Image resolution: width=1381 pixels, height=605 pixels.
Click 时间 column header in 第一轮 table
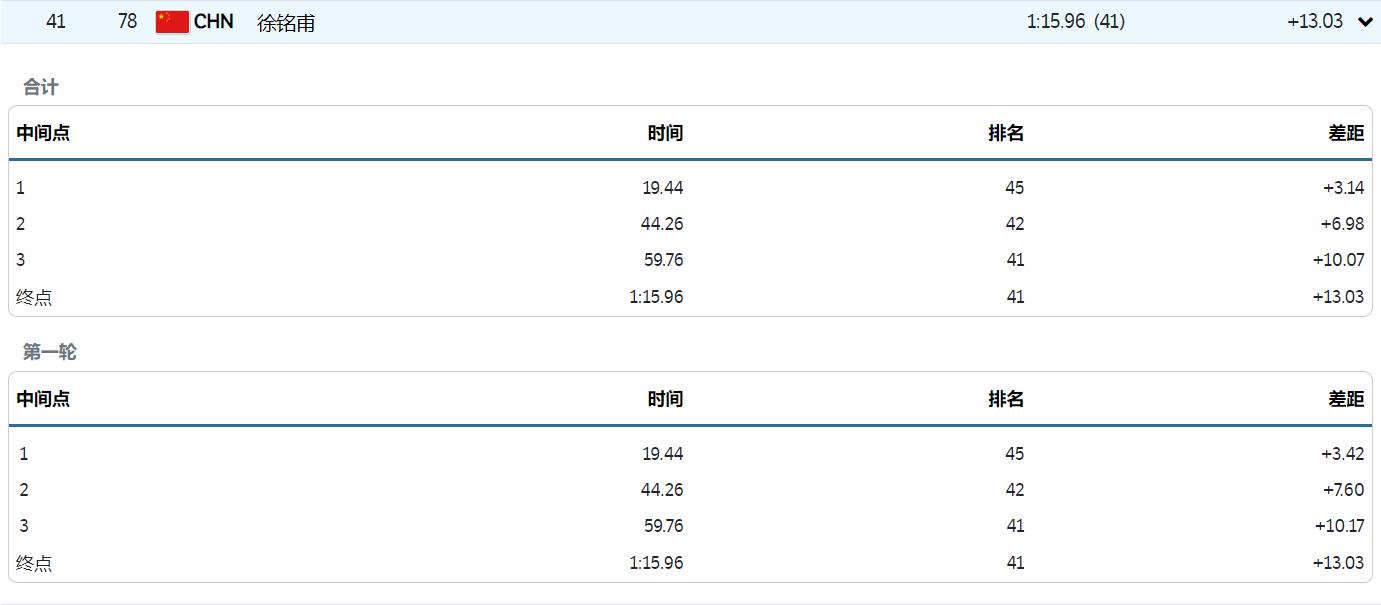[665, 399]
